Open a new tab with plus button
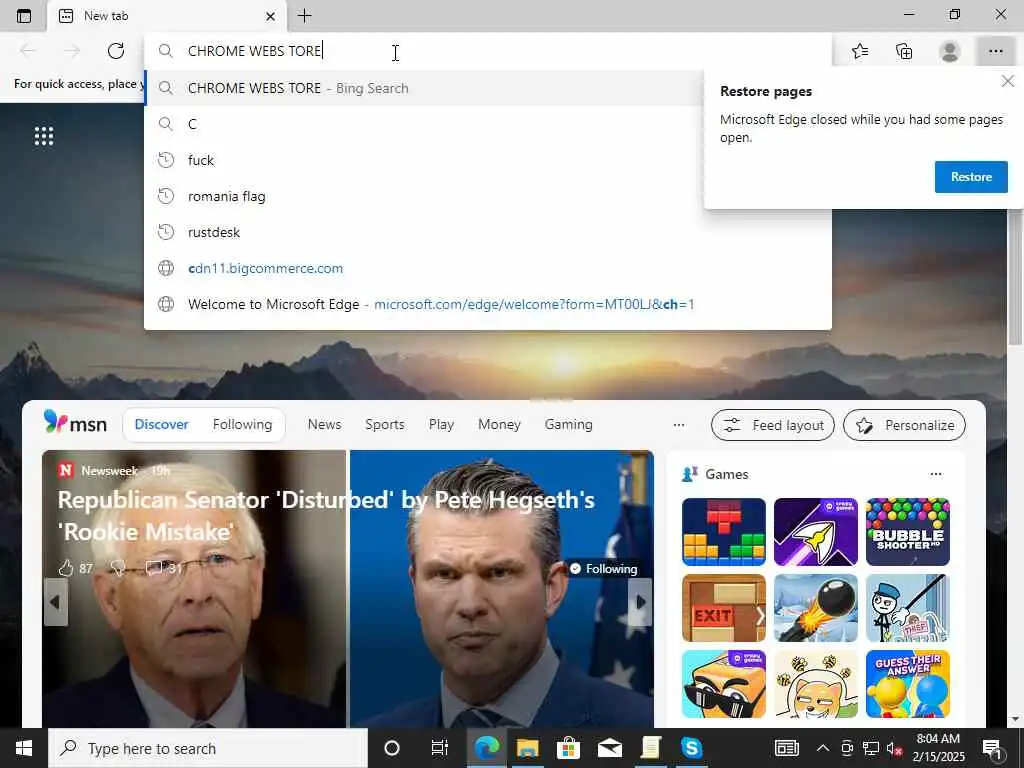The image size is (1024, 768). 304,16
